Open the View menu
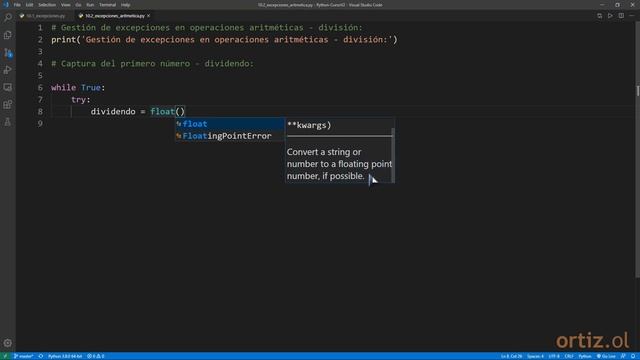 65,5
